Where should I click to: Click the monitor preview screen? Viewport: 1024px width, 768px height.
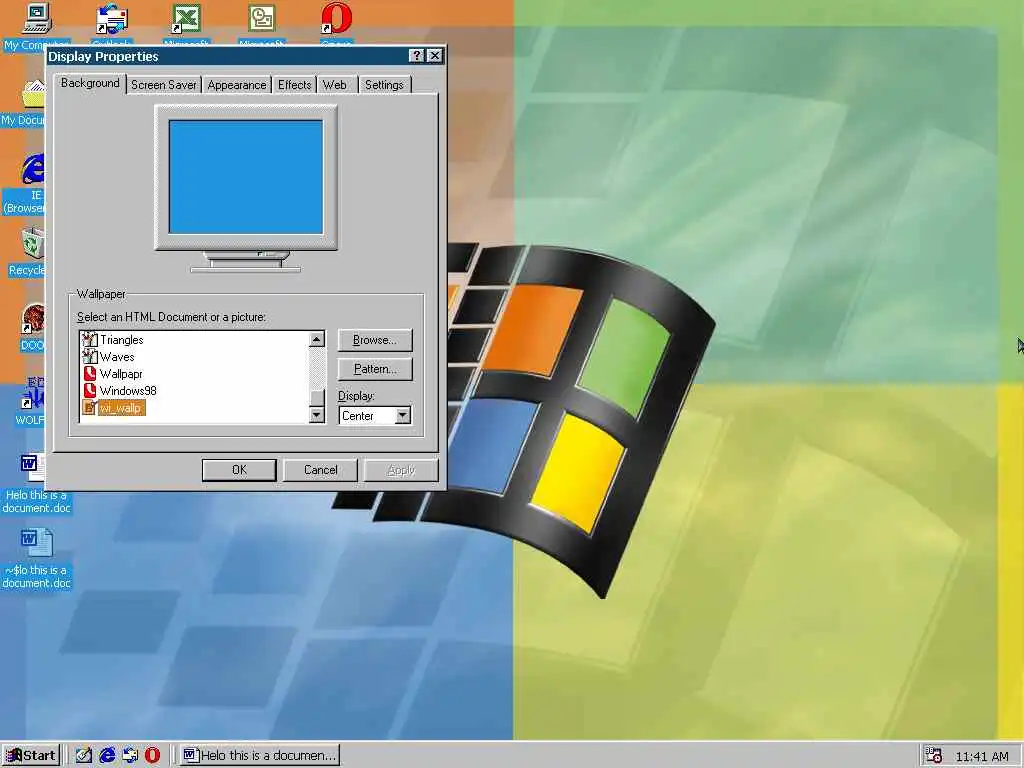click(x=246, y=177)
